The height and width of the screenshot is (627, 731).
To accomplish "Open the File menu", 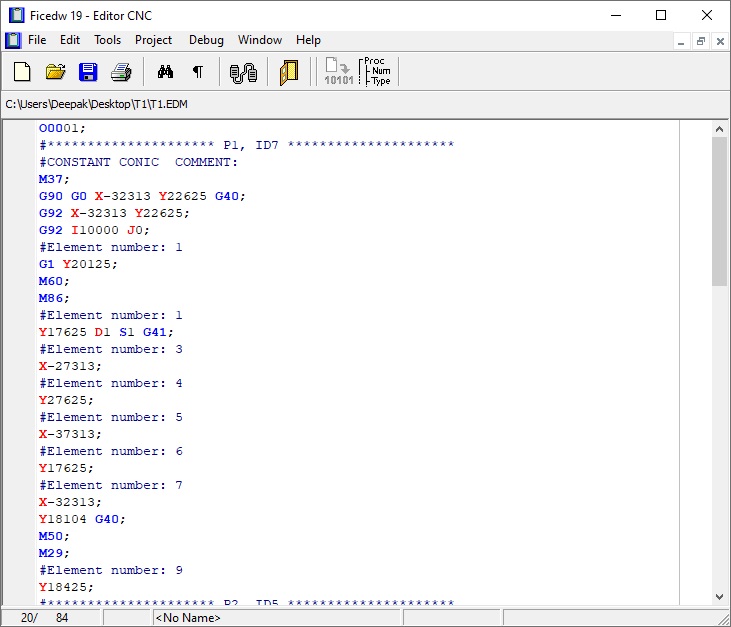I will (37, 40).
